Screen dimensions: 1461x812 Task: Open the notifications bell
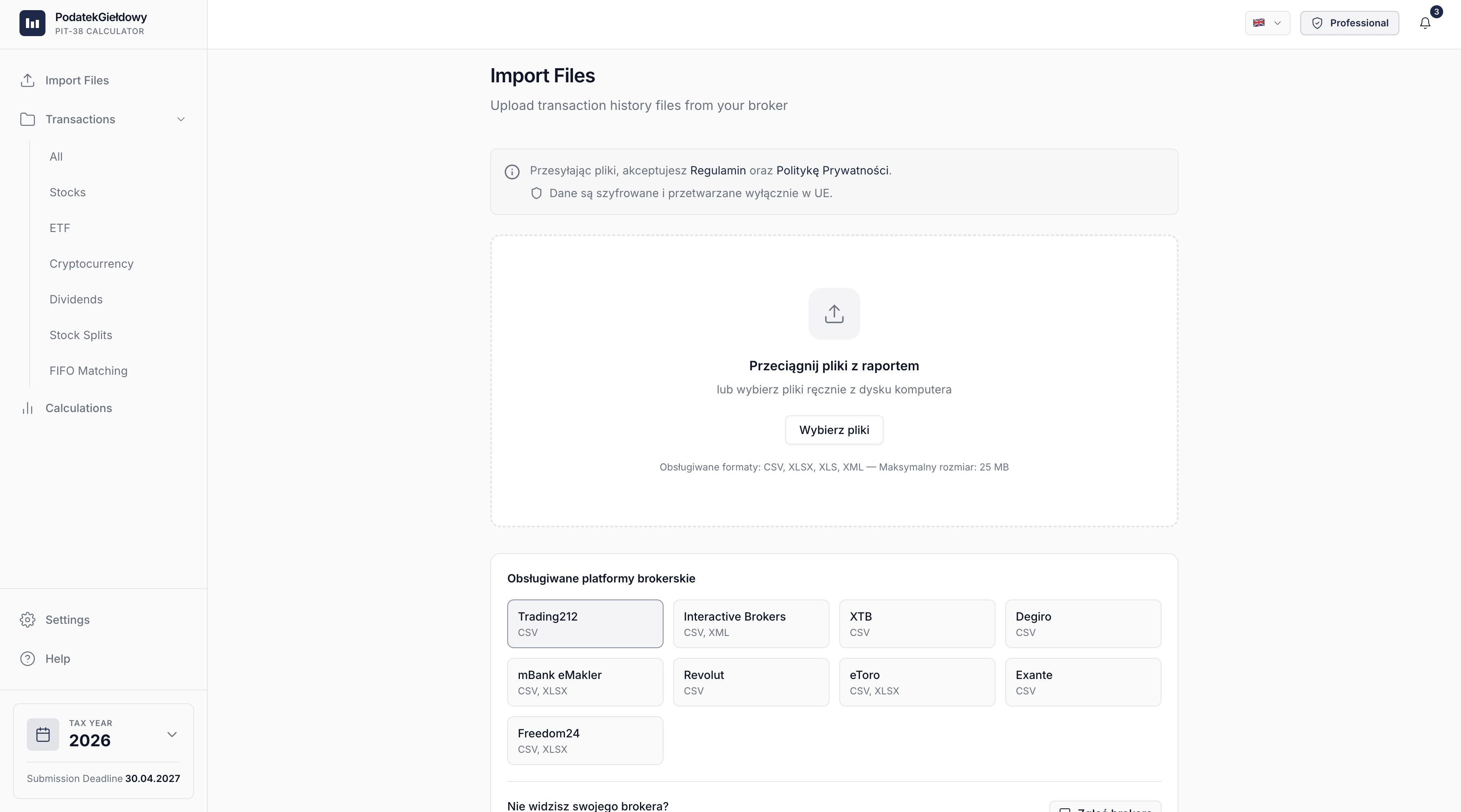[1425, 23]
